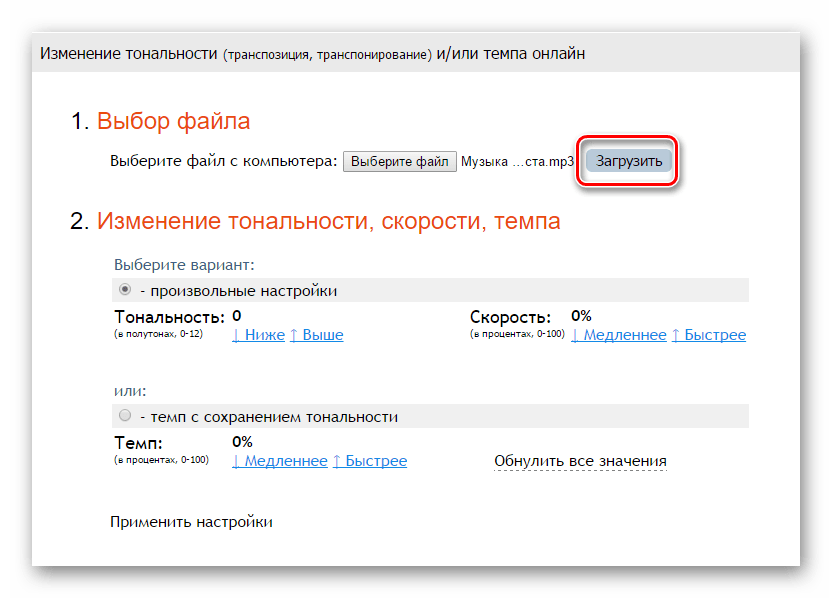Viewport: 832px width, 598px height.
Task: Click the Скорость percentage value "0%"
Action: click(581, 316)
